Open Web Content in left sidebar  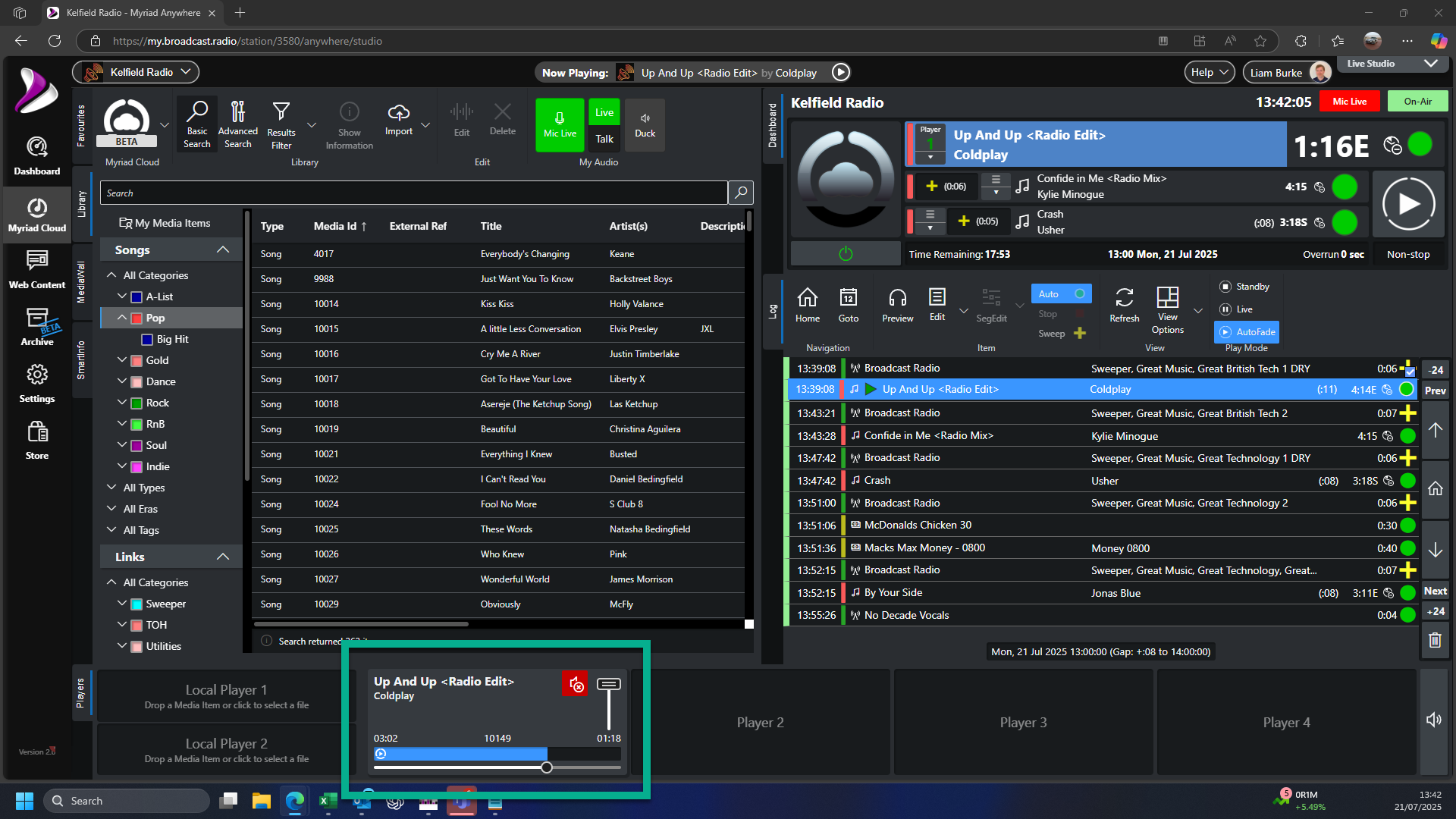(36, 269)
